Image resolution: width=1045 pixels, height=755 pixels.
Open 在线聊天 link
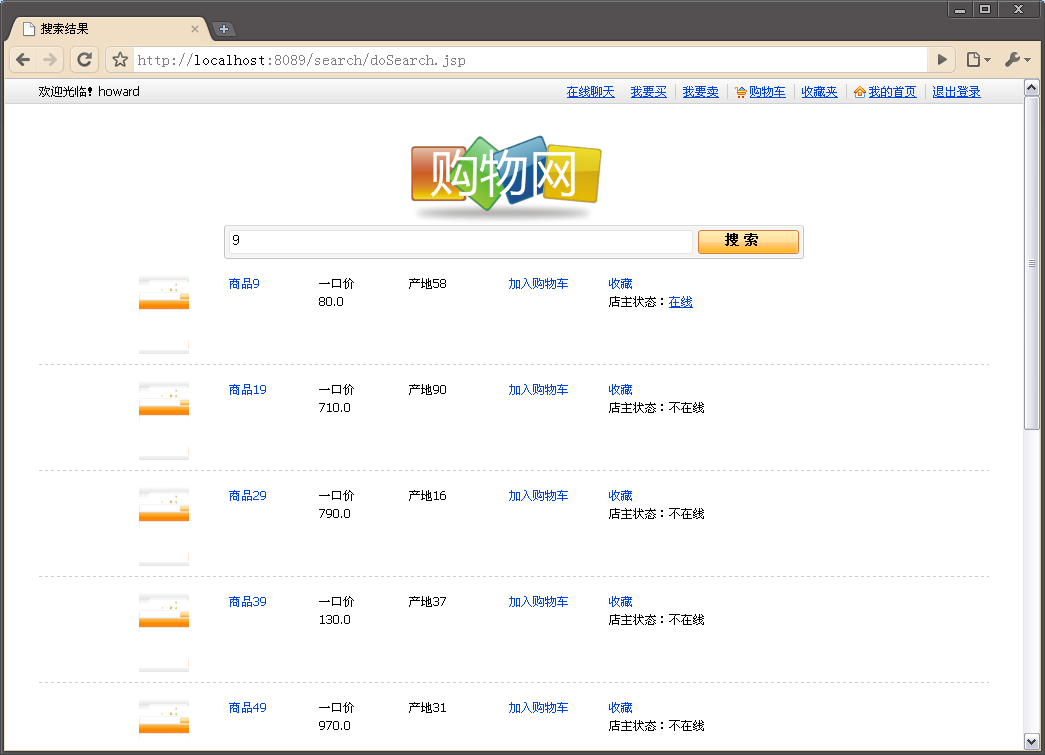(590, 92)
